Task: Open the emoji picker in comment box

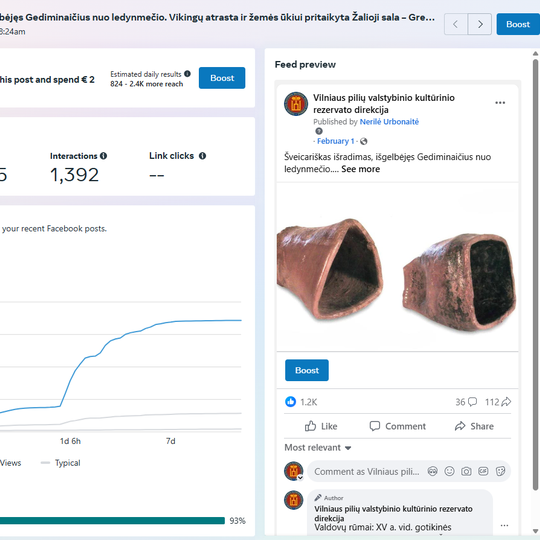Action: [x=449, y=471]
